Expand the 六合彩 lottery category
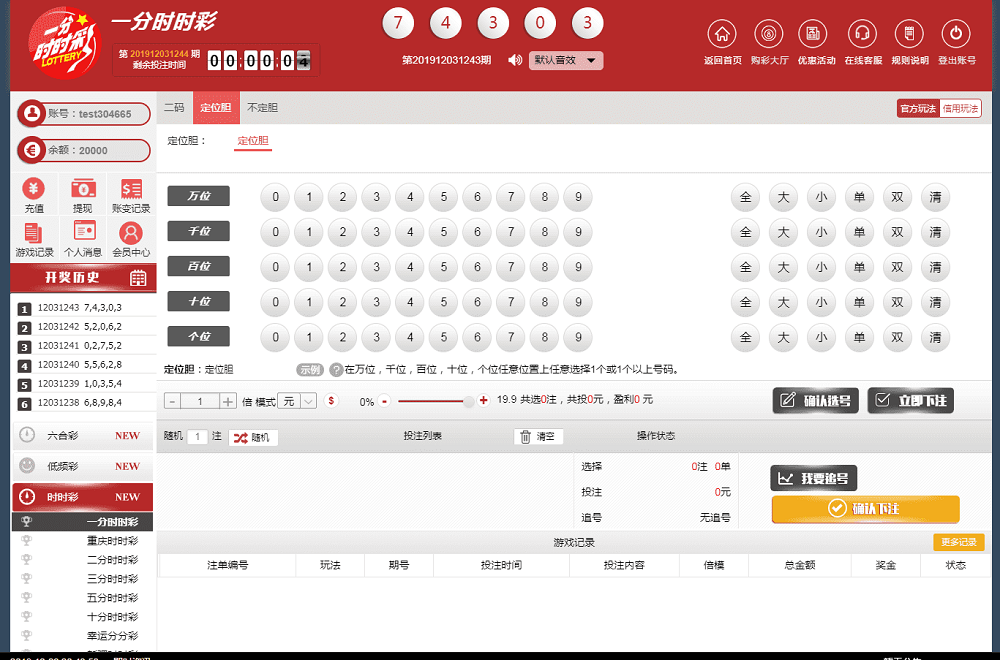The image size is (1000, 660). point(84,436)
